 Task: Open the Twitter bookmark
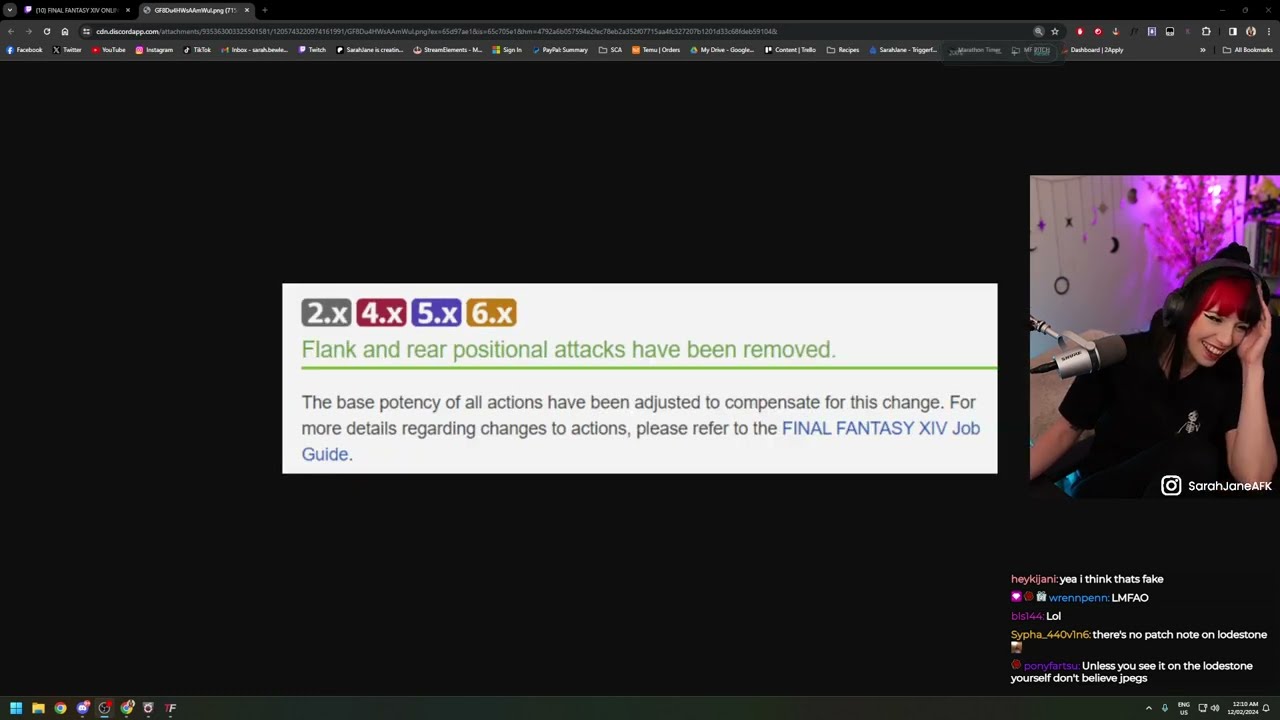click(68, 50)
